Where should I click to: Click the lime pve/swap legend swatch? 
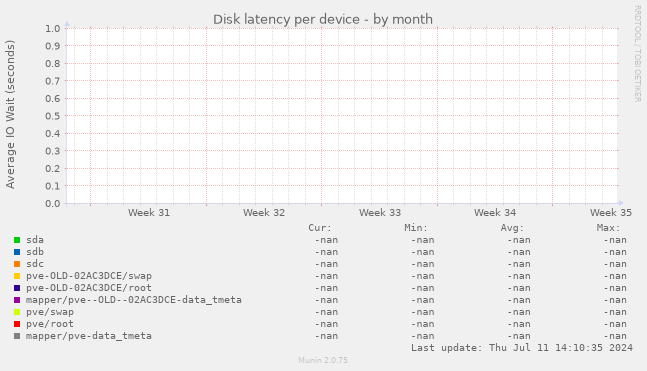(x=17, y=312)
